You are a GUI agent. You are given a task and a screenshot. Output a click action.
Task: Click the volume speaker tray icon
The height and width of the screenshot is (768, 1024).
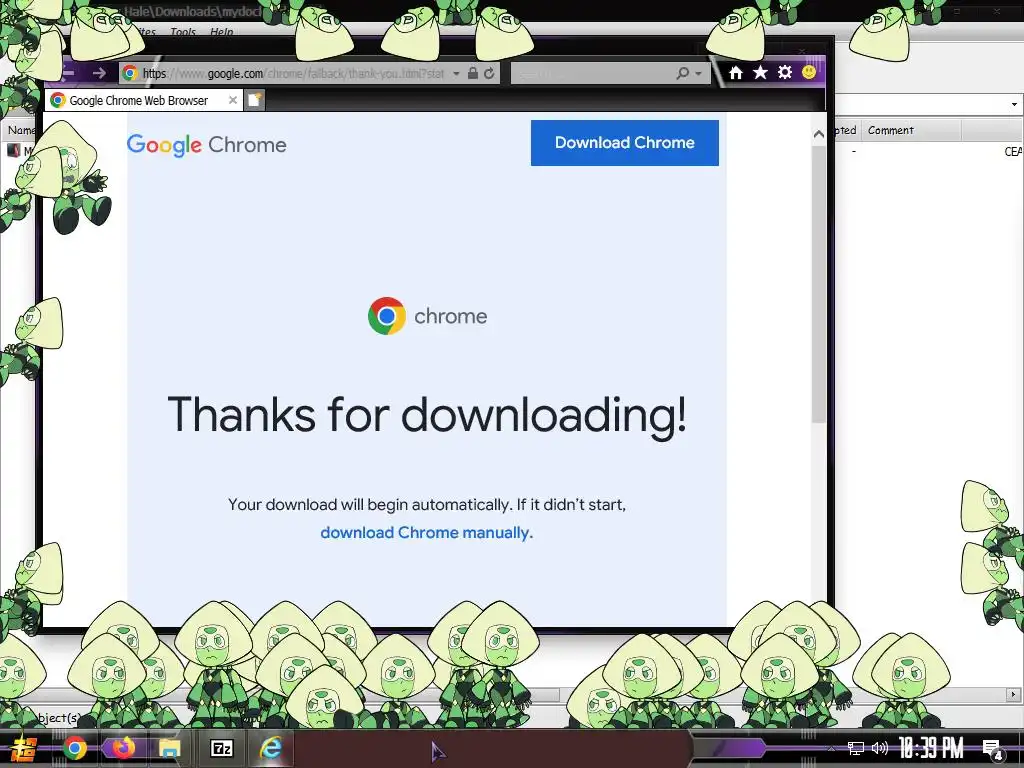[880, 748]
